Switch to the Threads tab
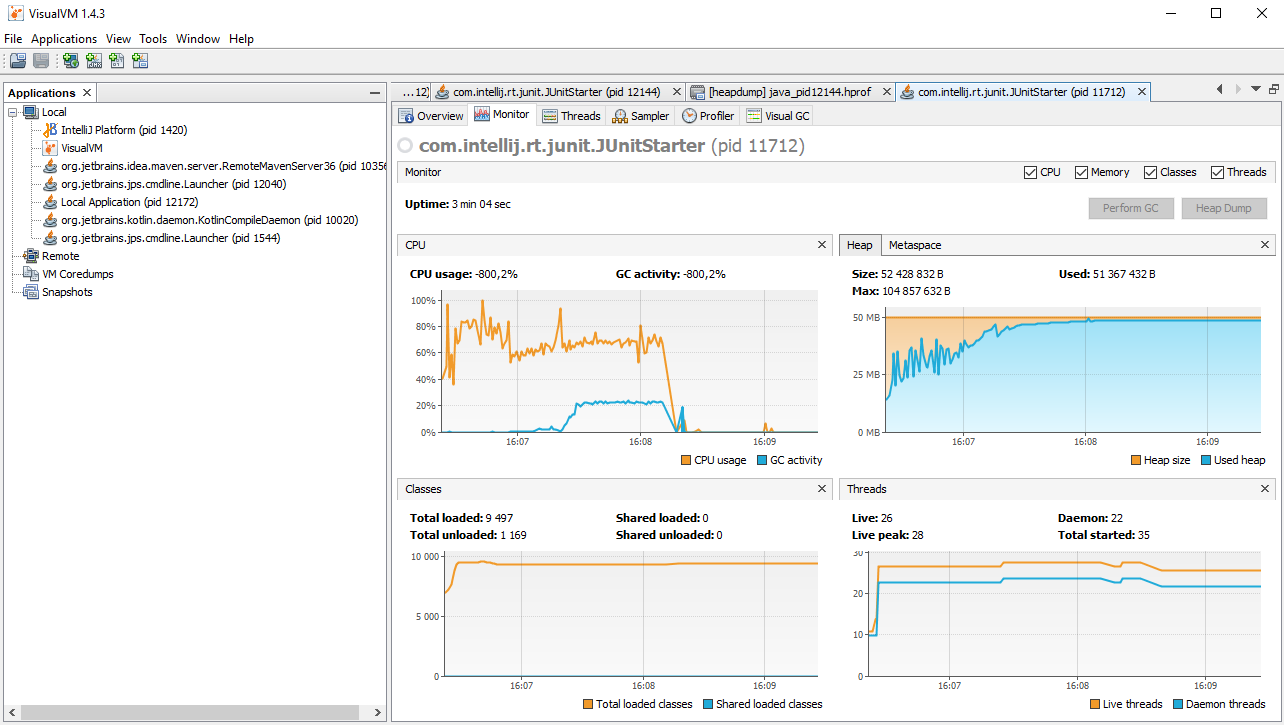Viewport: 1284px width, 725px height. tap(571, 116)
